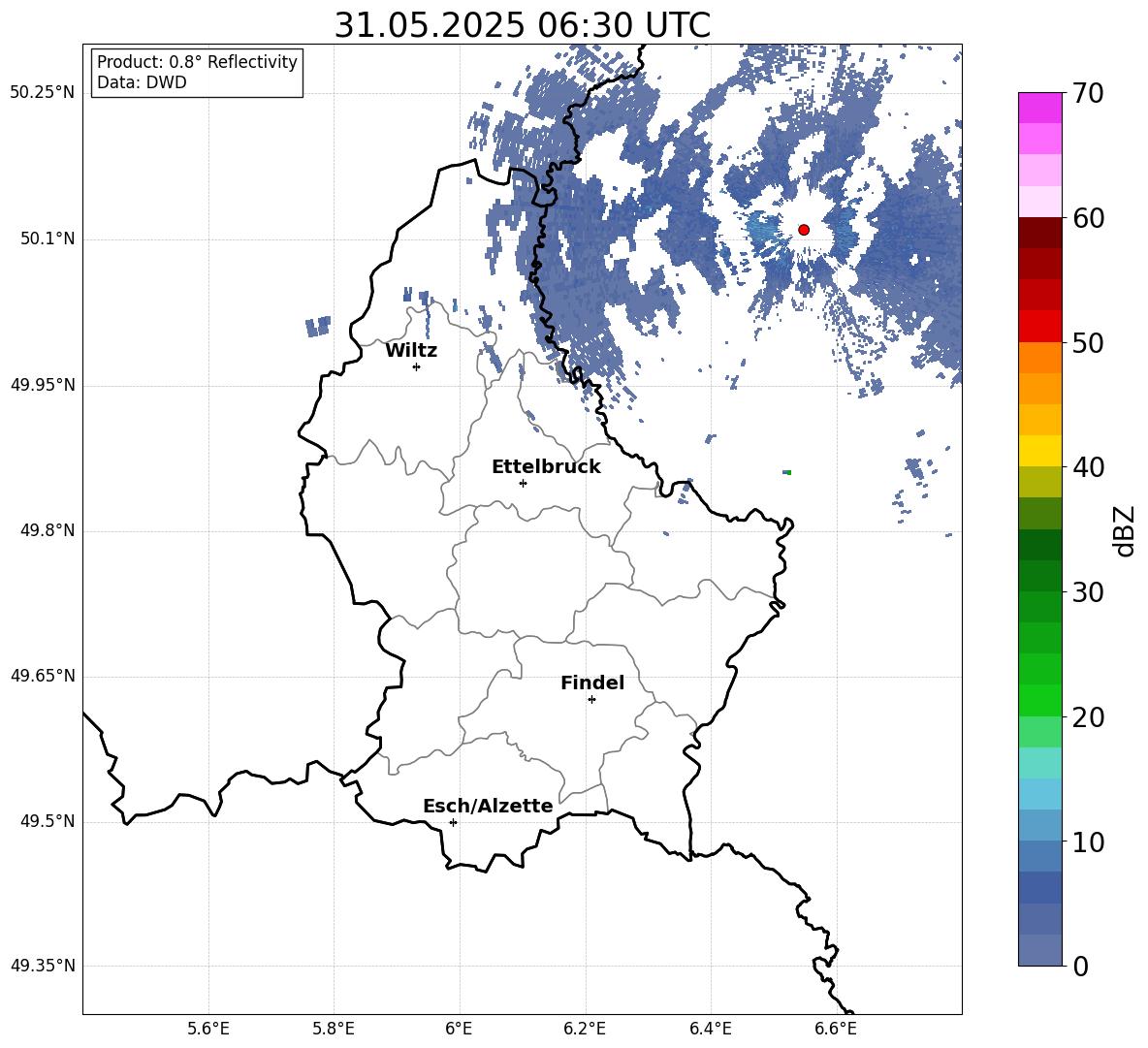The image size is (1148, 1048).
Task: Click the longitude label '5.8°E'
Action: 334,1029
